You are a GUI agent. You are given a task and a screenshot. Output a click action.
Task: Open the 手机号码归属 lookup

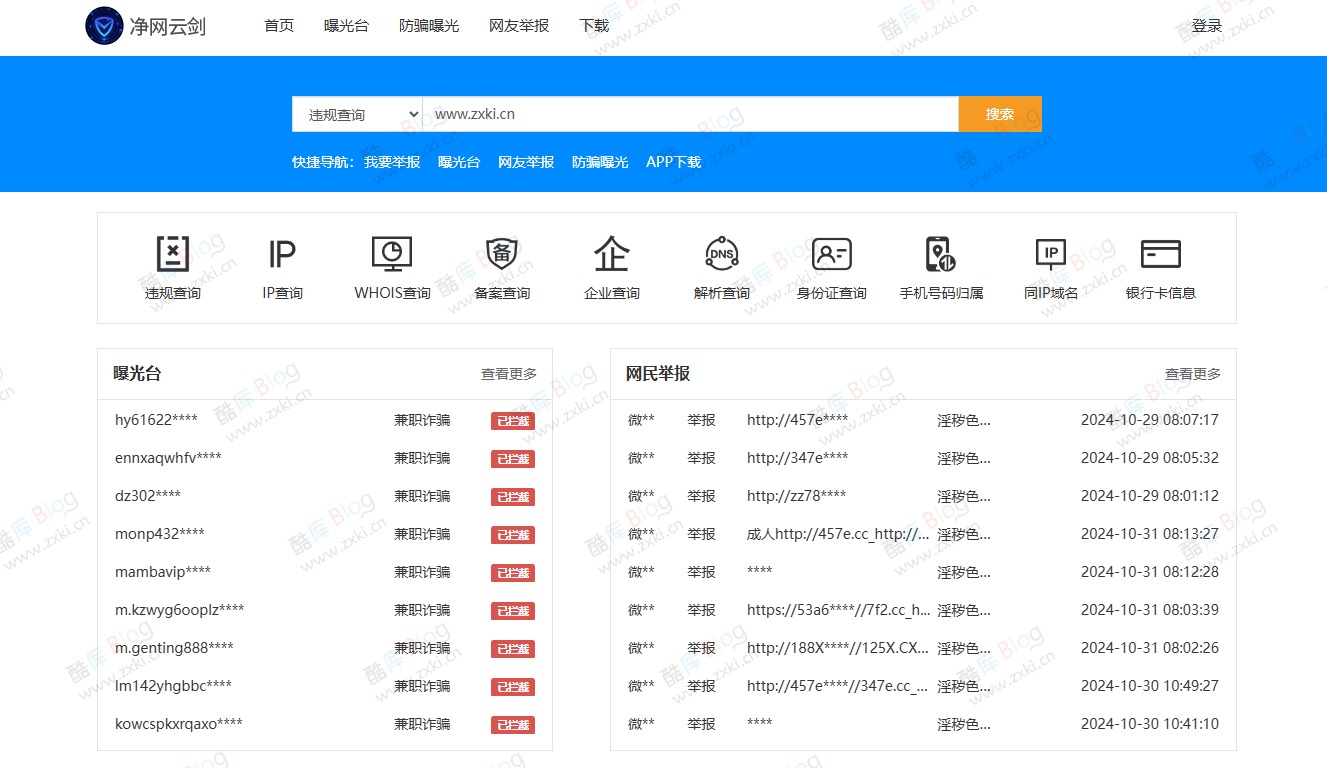pos(940,267)
